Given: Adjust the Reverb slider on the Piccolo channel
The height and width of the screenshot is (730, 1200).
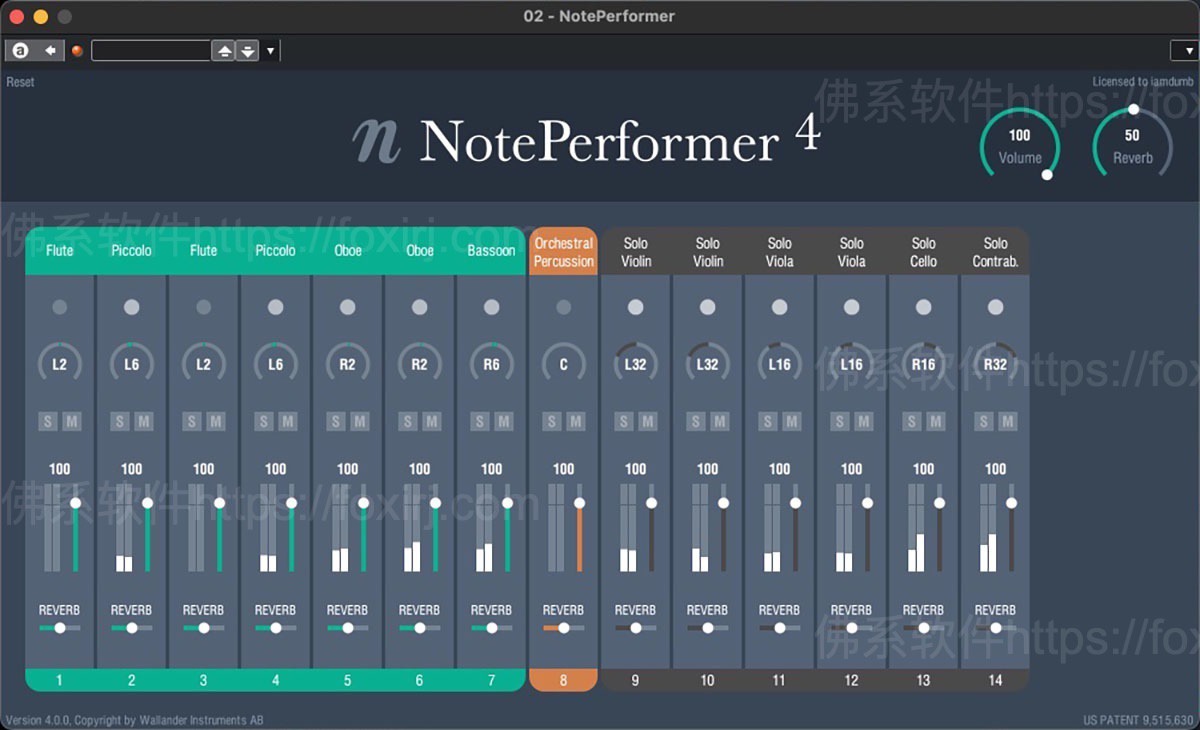Looking at the screenshot, I should (x=131, y=628).
